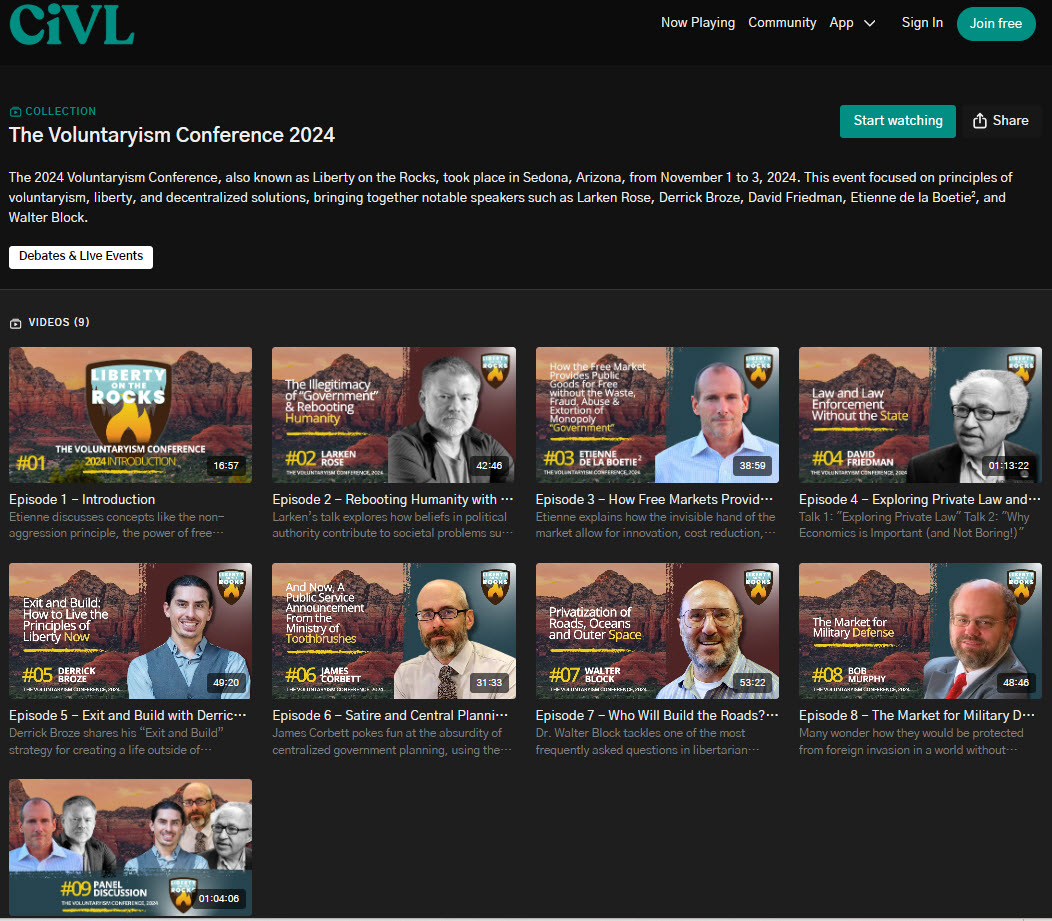
Task: Click the 48:46 duration badge on Episode 8
Action: [1016, 682]
